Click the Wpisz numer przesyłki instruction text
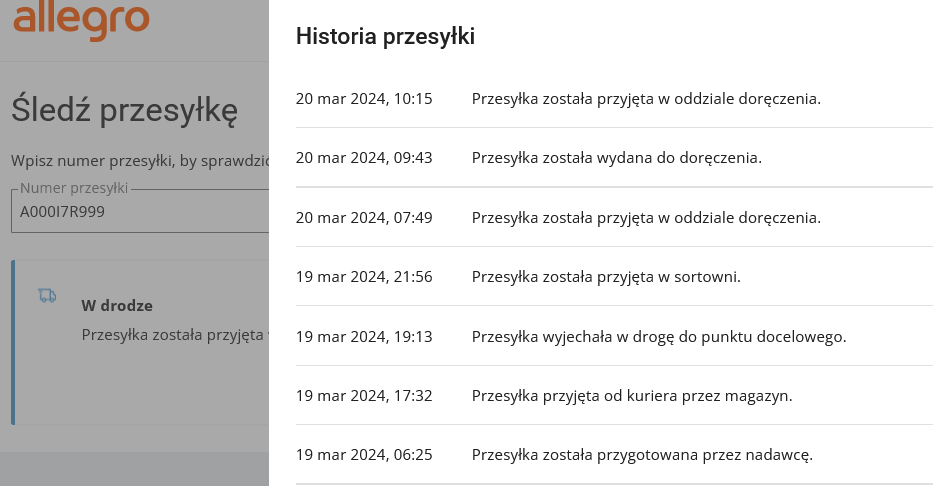 click(140, 160)
